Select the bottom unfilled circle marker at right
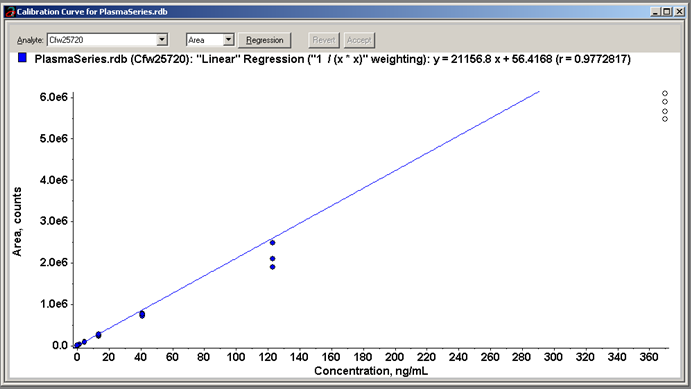Viewport: 691px width, 389px height. [x=665, y=119]
